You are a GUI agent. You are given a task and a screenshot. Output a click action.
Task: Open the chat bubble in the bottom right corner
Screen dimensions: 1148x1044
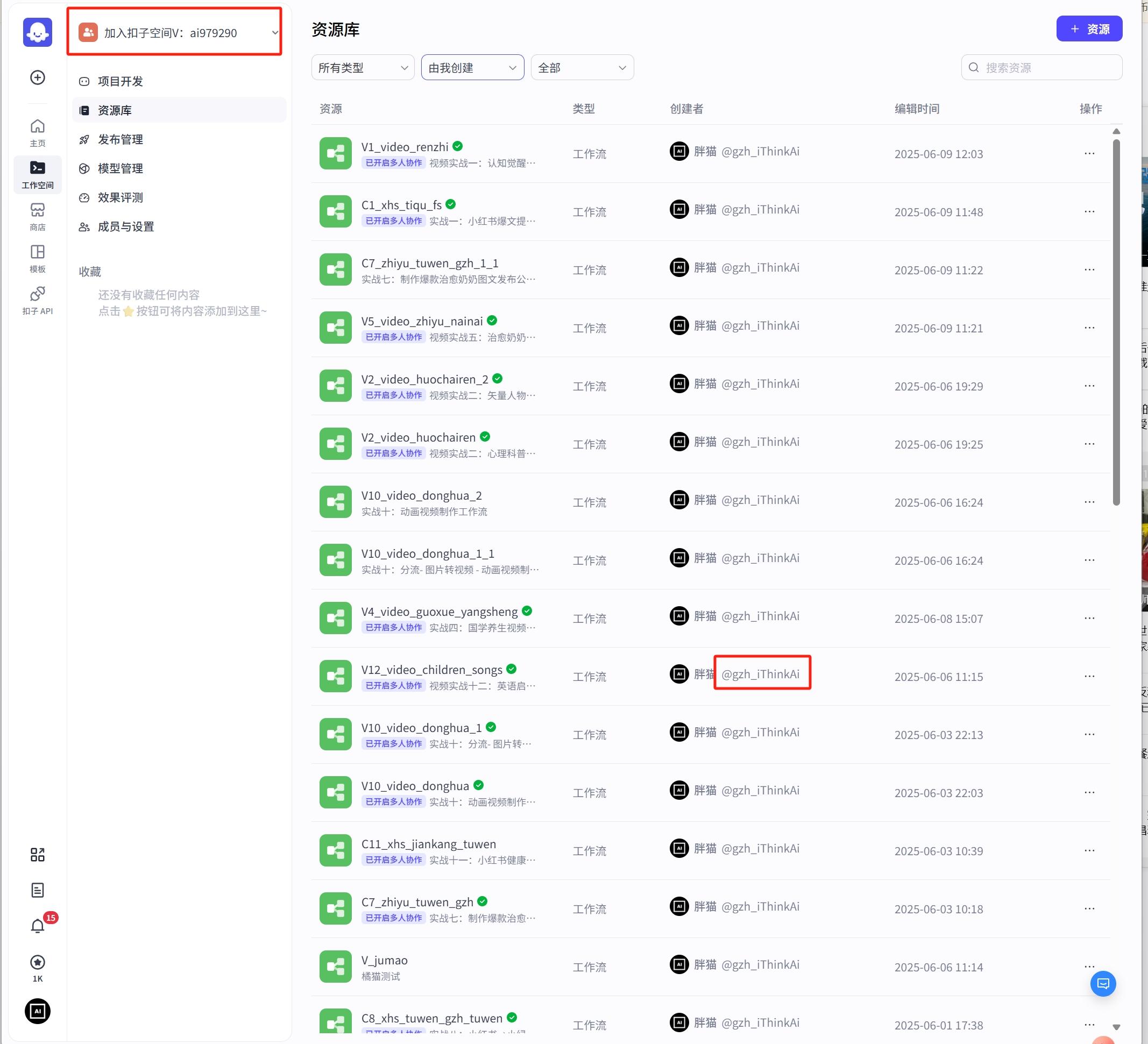tap(1103, 983)
